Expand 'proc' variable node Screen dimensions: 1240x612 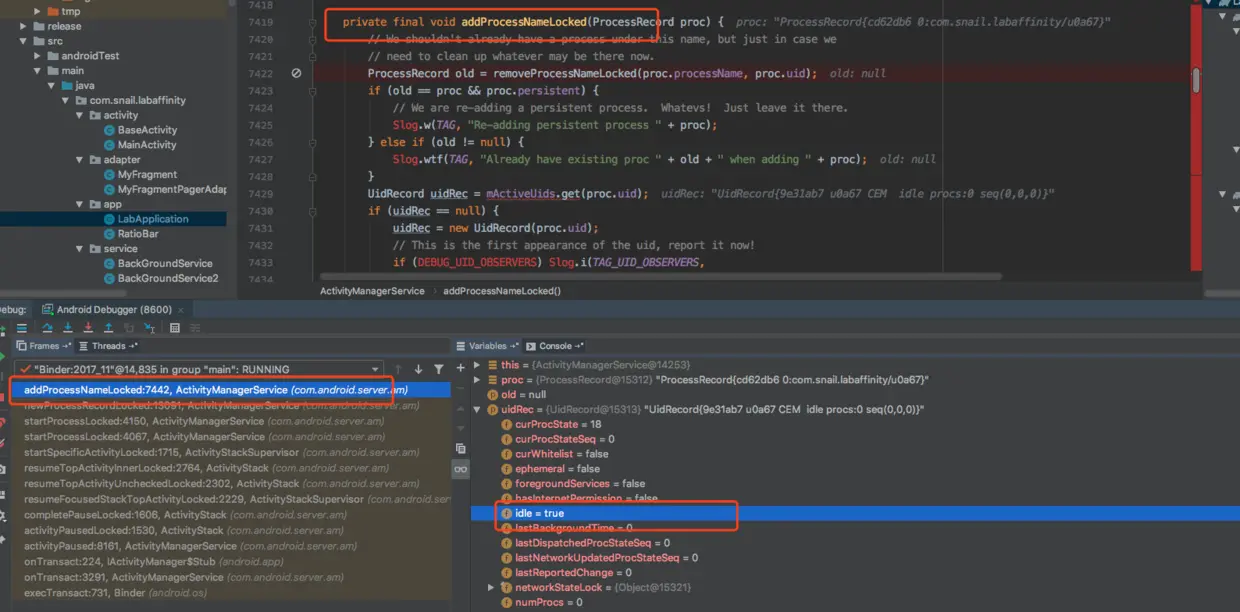pos(478,380)
